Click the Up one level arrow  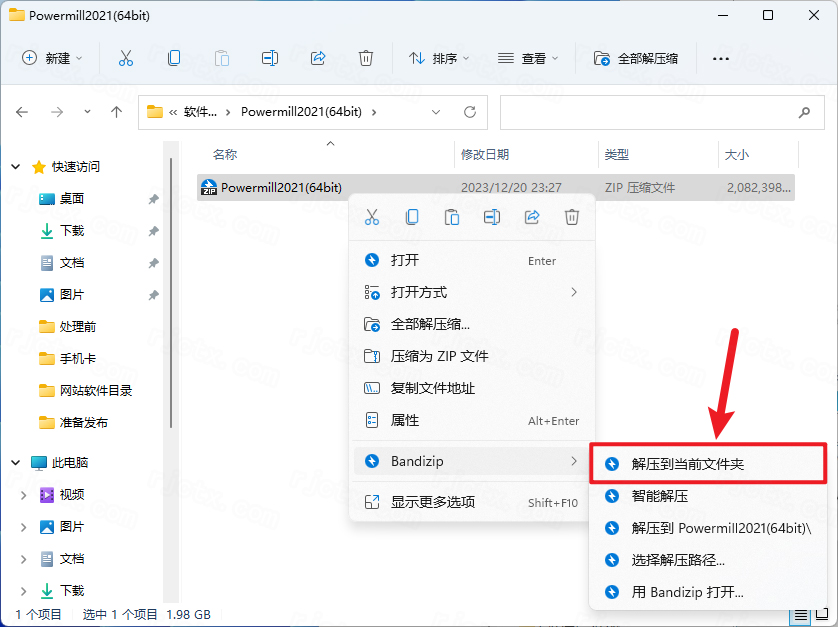click(117, 112)
